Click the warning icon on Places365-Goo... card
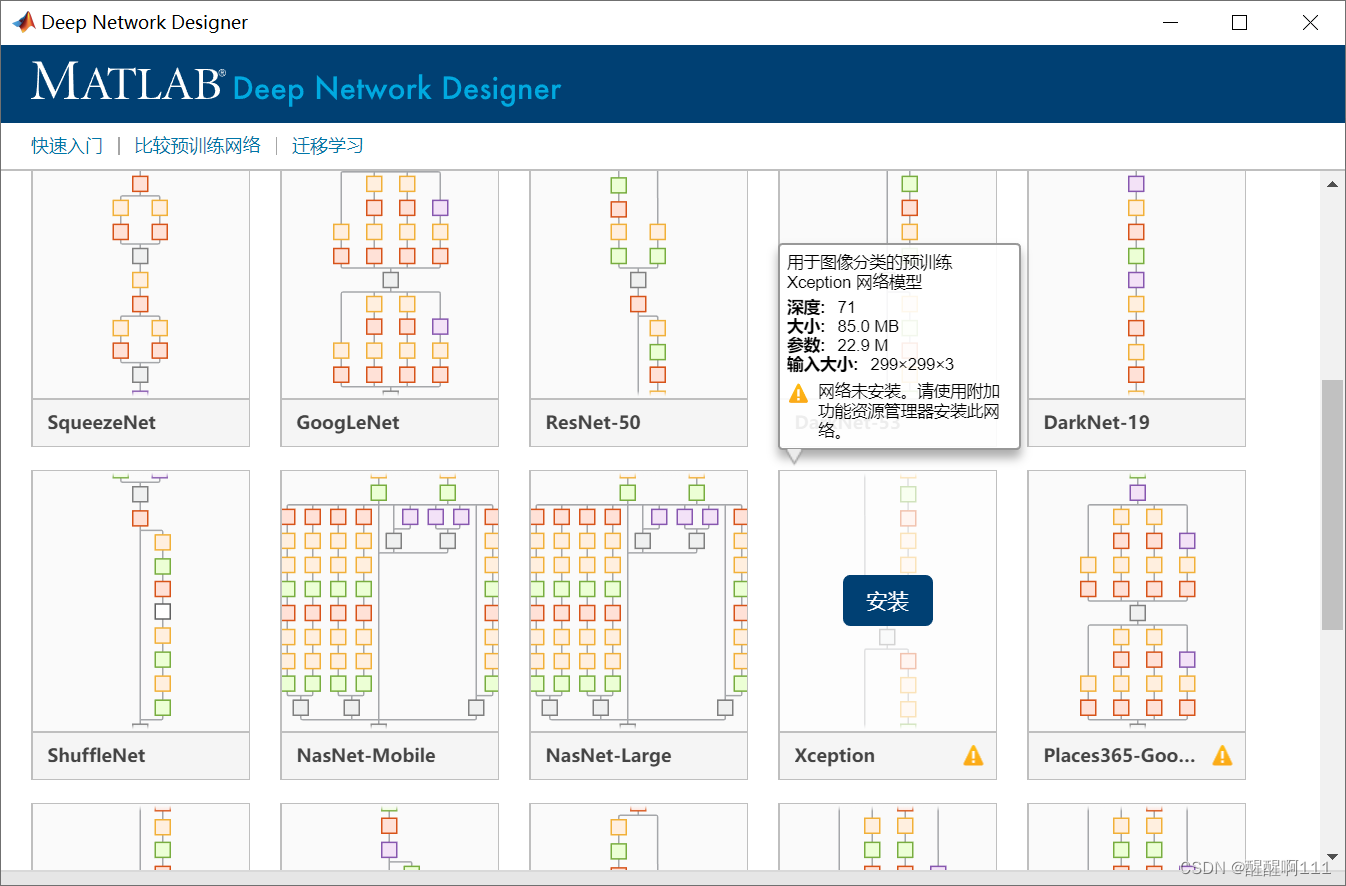 [1221, 756]
